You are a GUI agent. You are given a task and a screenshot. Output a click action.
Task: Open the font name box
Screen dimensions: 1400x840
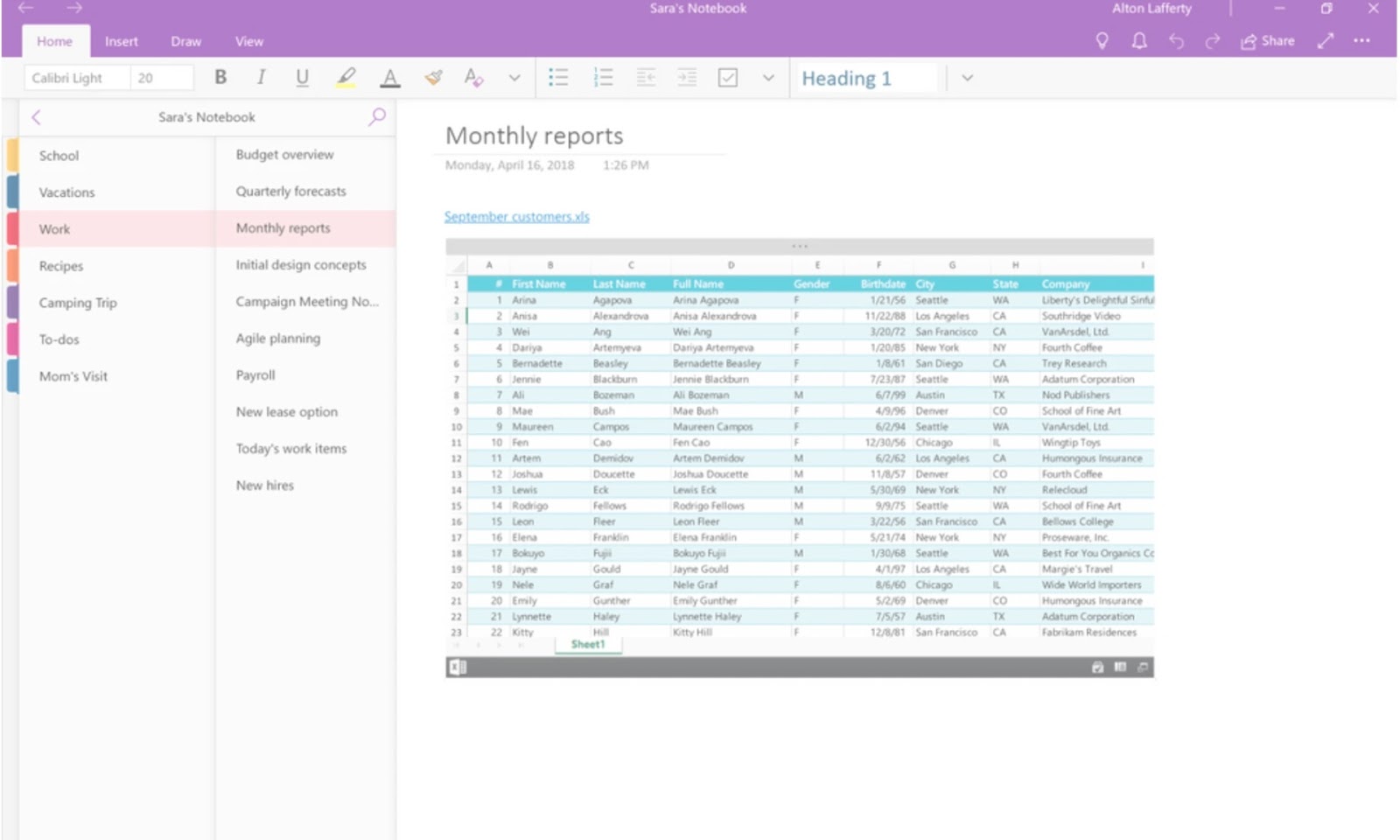click(77, 78)
